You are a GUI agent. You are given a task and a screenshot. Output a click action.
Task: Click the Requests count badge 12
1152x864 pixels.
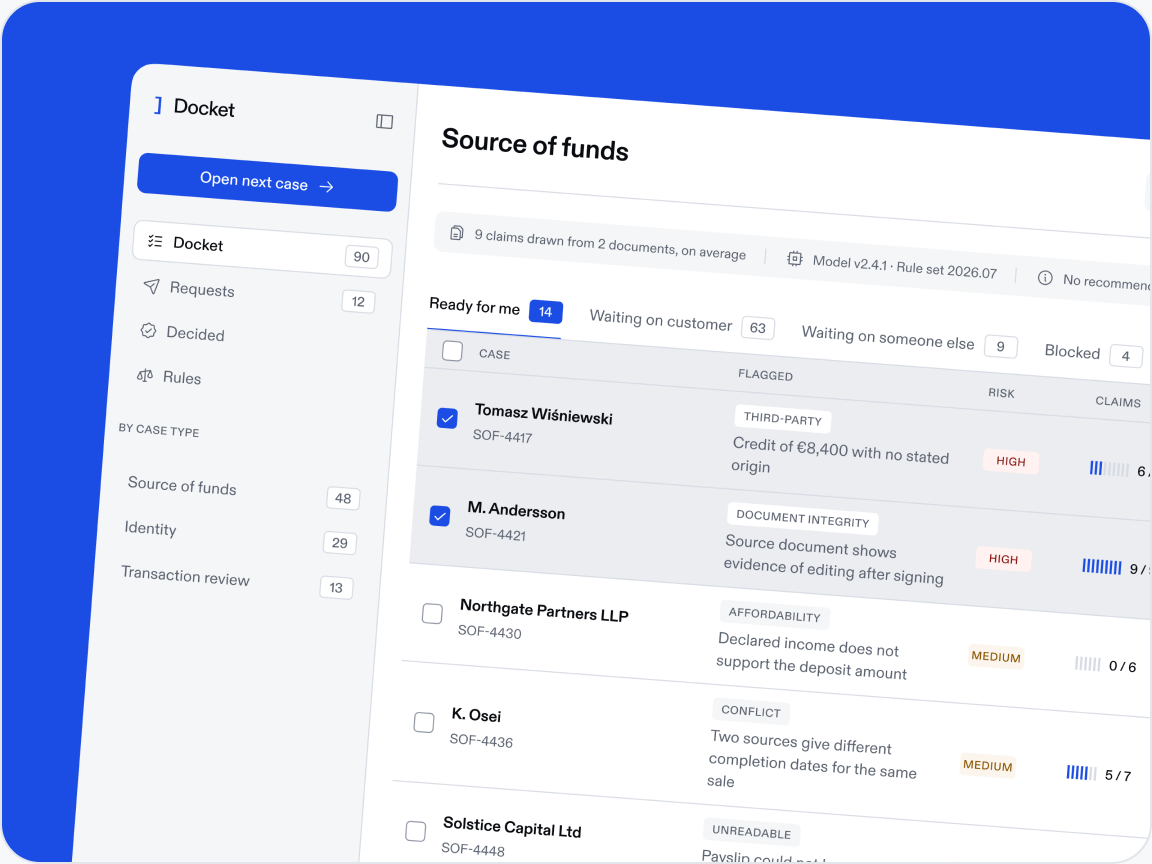coord(358,301)
